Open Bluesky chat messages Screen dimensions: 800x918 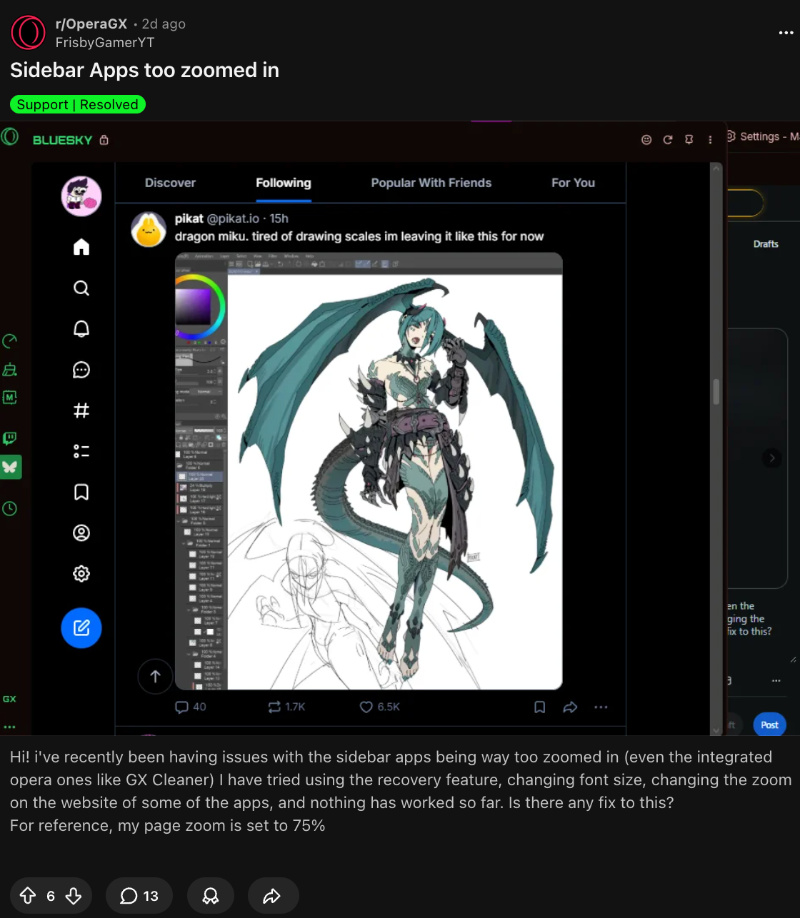coord(81,370)
